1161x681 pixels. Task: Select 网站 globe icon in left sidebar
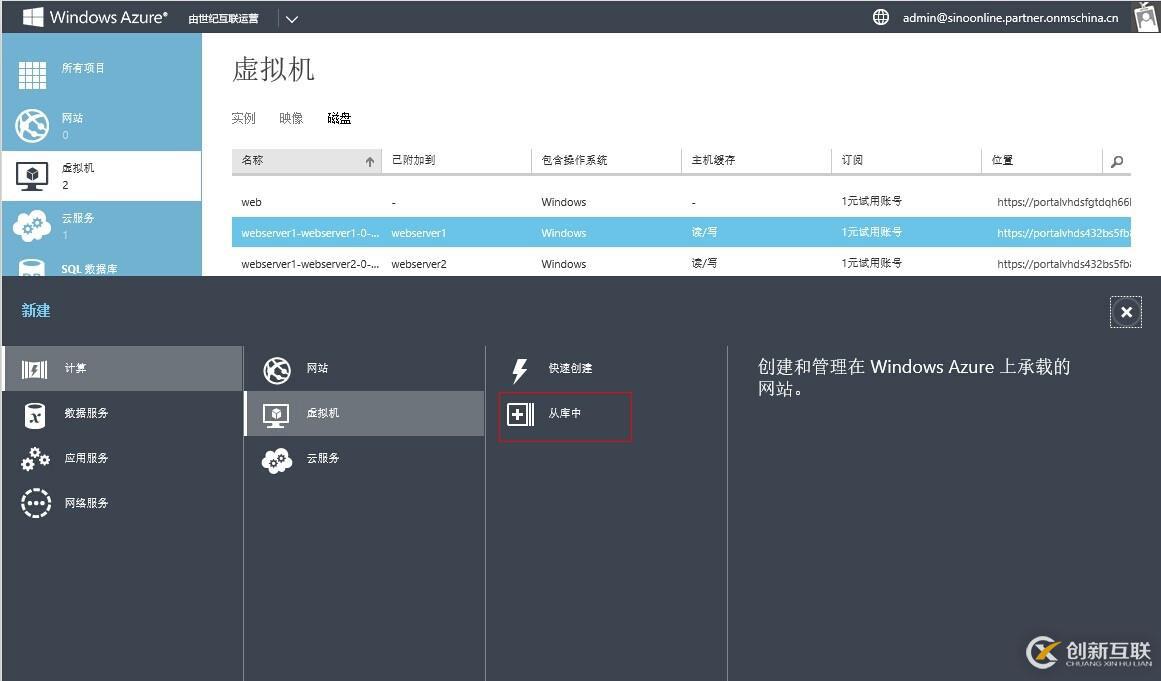(32, 125)
